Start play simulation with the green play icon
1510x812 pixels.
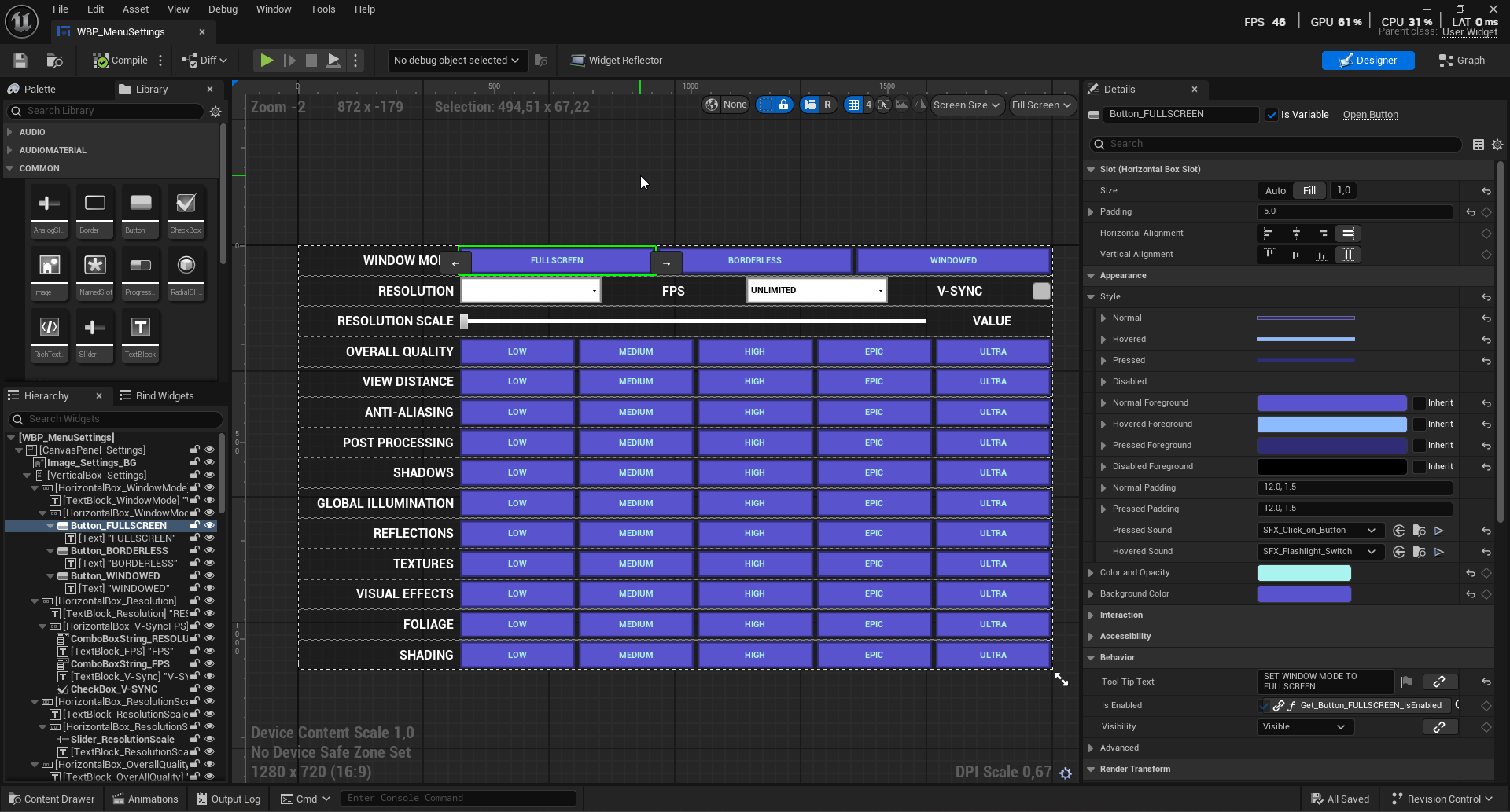pos(267,61)
